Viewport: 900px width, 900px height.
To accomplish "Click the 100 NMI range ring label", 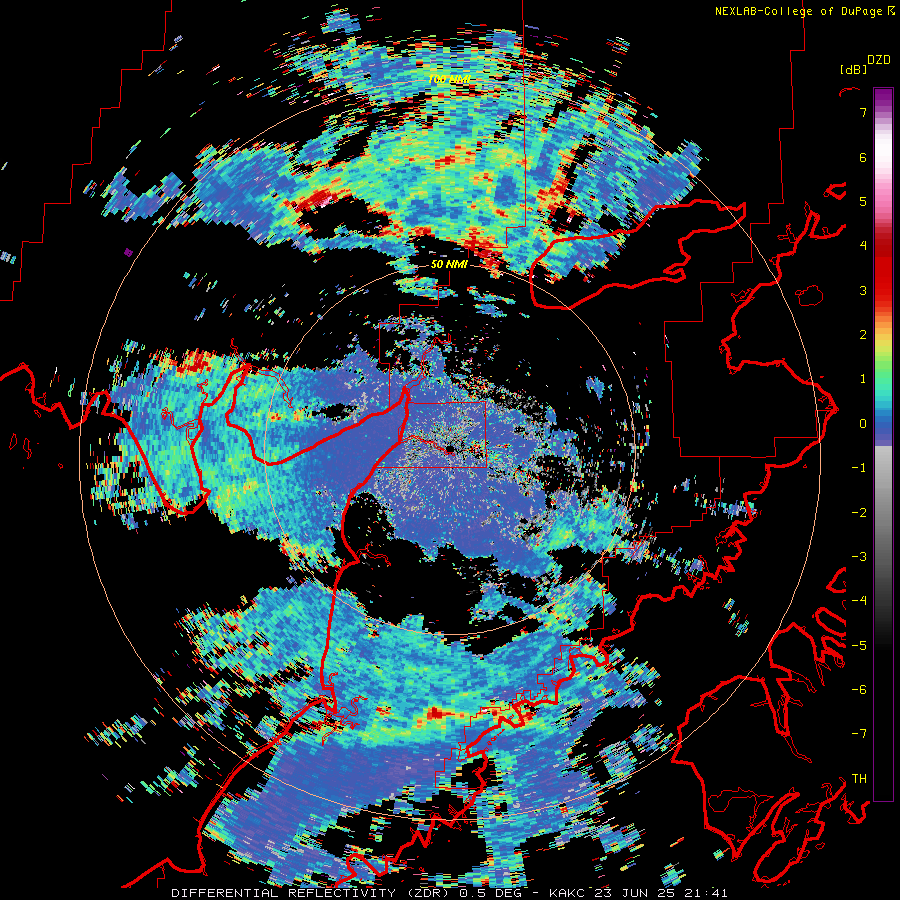I will 449,79.
